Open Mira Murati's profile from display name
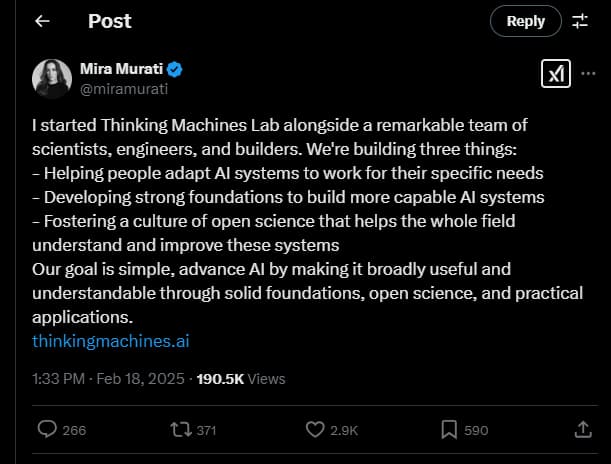Image resolution: width=611 pixels, height=464 pixels. 128,70
